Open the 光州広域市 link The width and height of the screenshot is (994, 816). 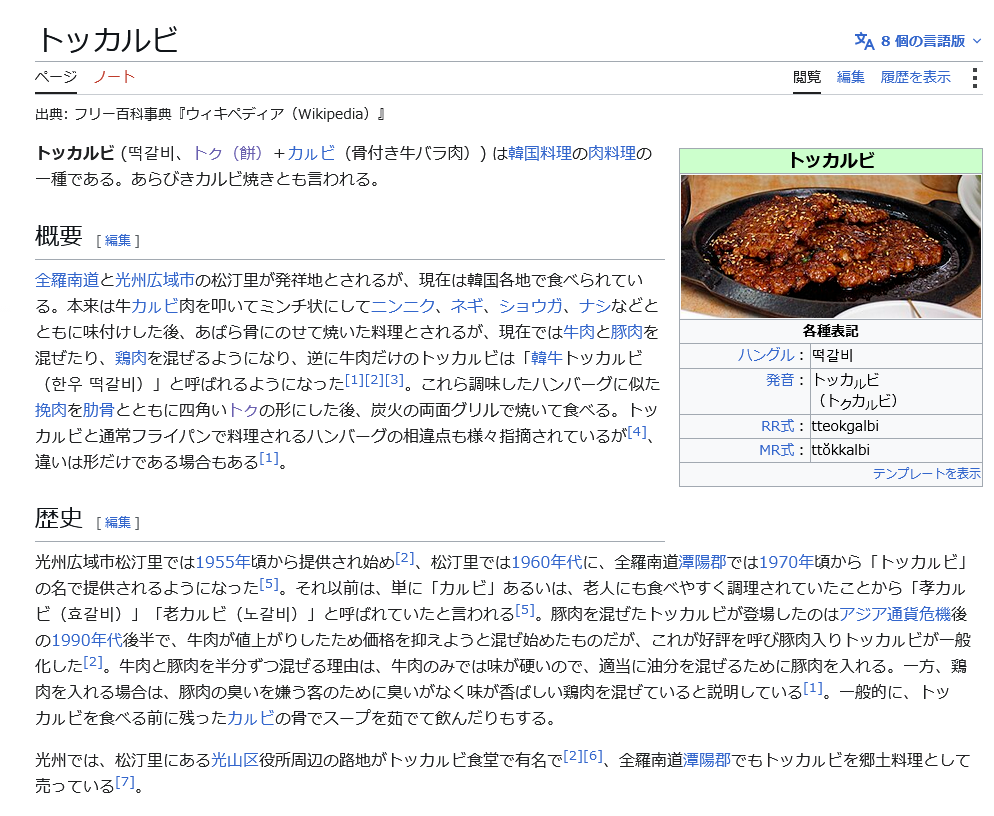coord(155,280)
